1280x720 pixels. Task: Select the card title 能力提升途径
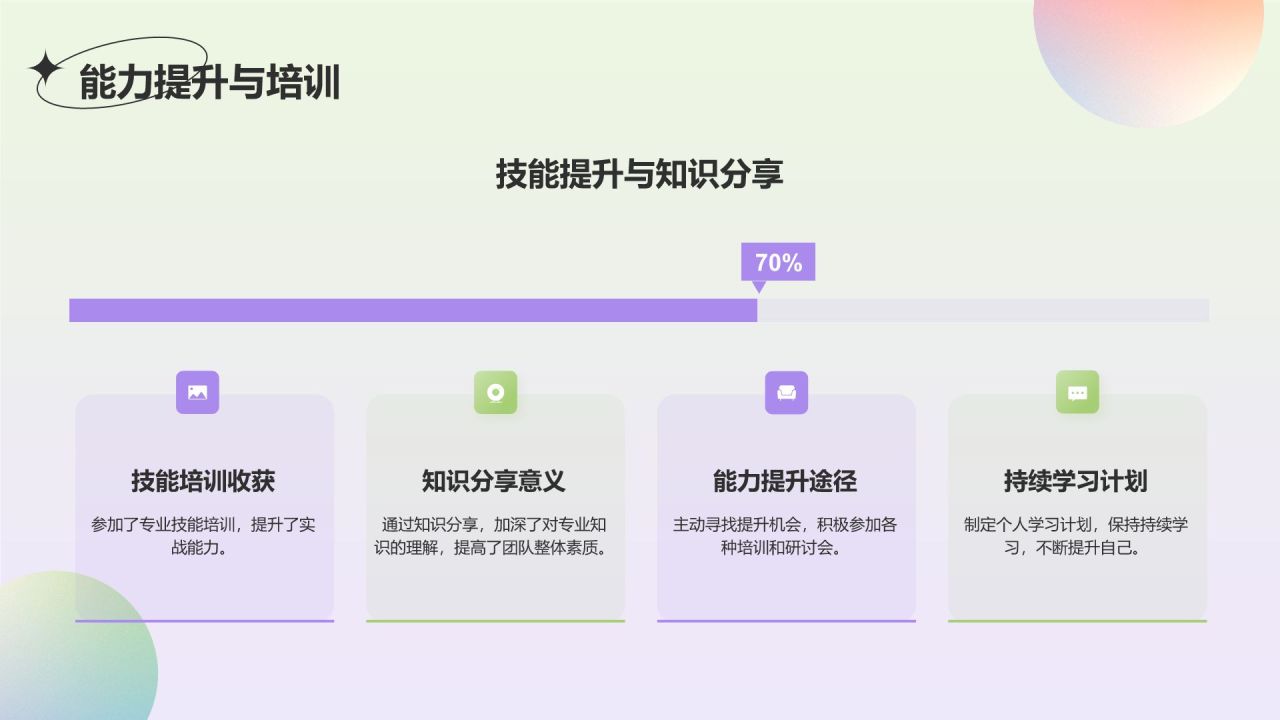coord(785,481)
